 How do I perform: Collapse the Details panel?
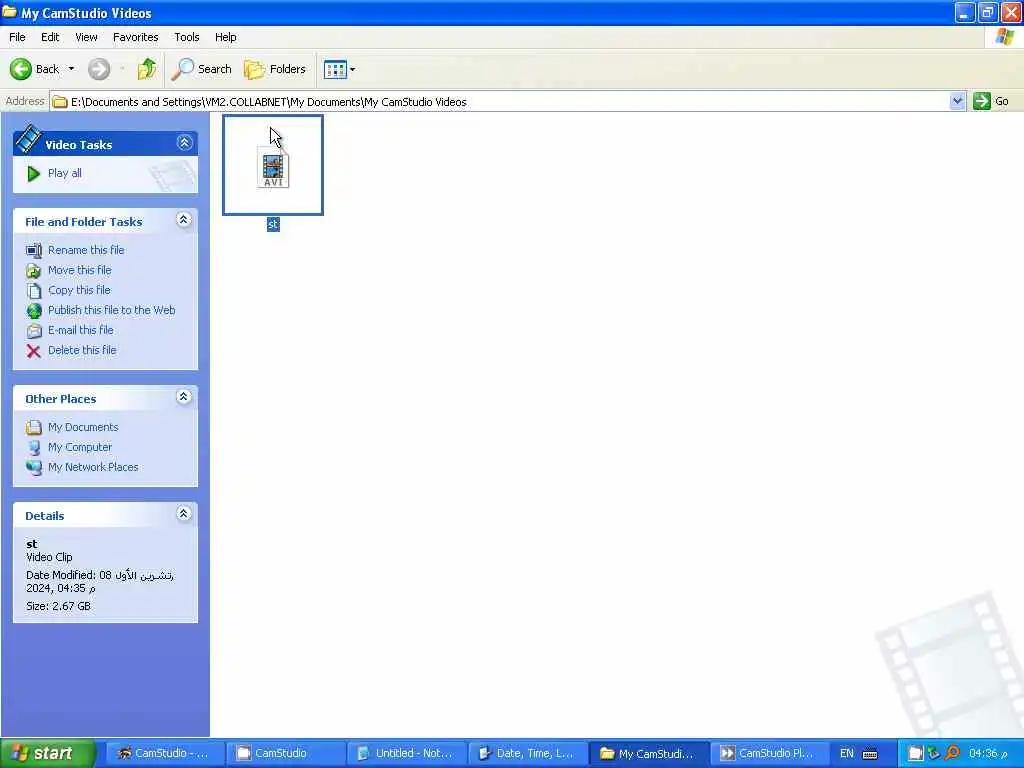tap(184, 514)
